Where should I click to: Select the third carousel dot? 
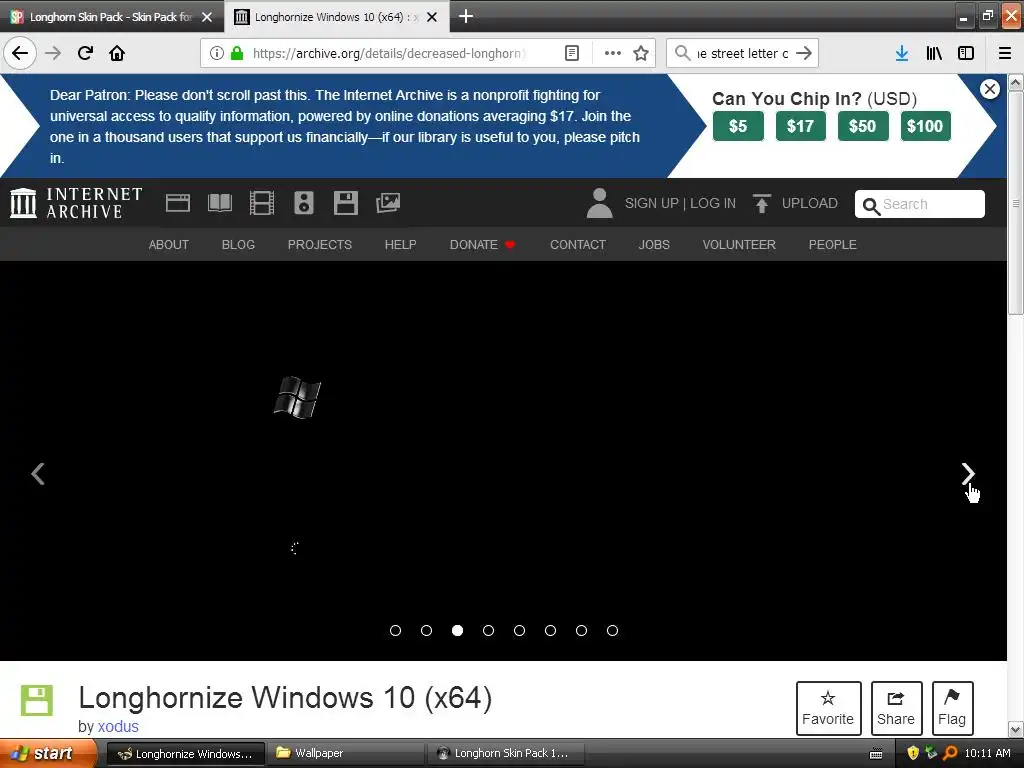(457, 630)
